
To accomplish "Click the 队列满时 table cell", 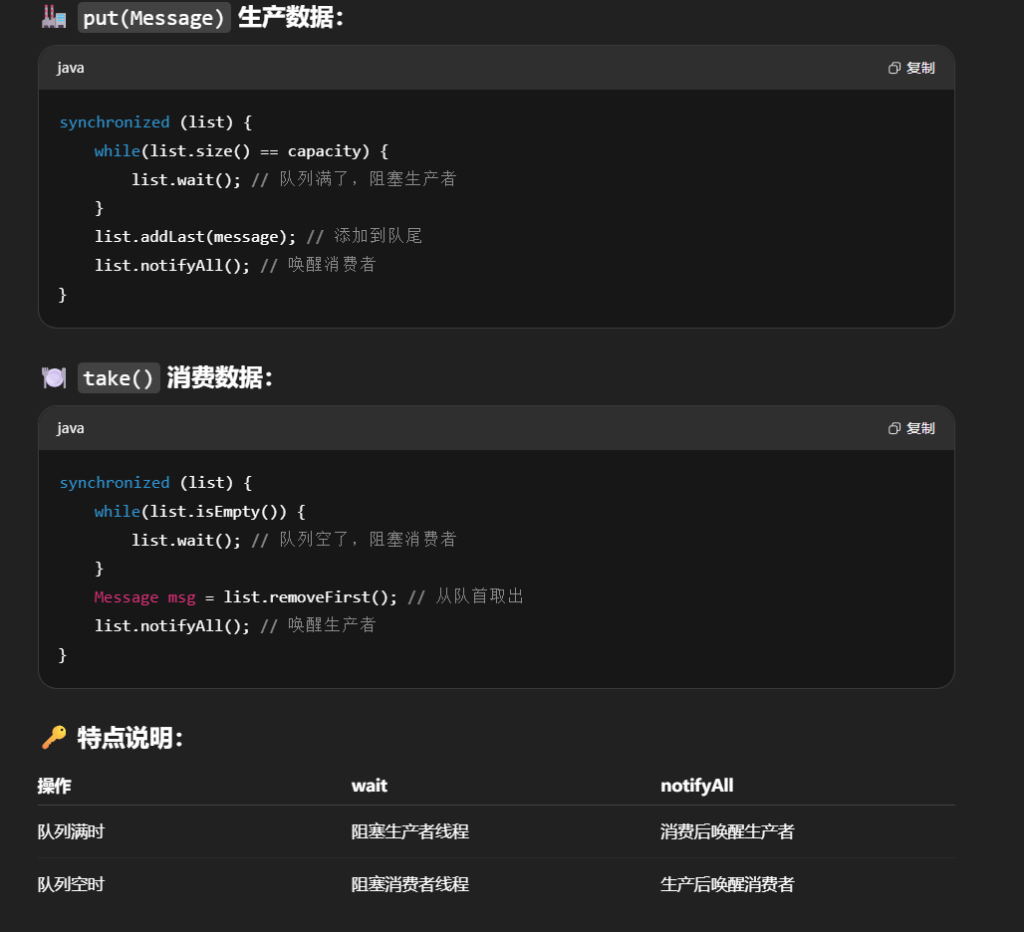I will tap(71, 832).
